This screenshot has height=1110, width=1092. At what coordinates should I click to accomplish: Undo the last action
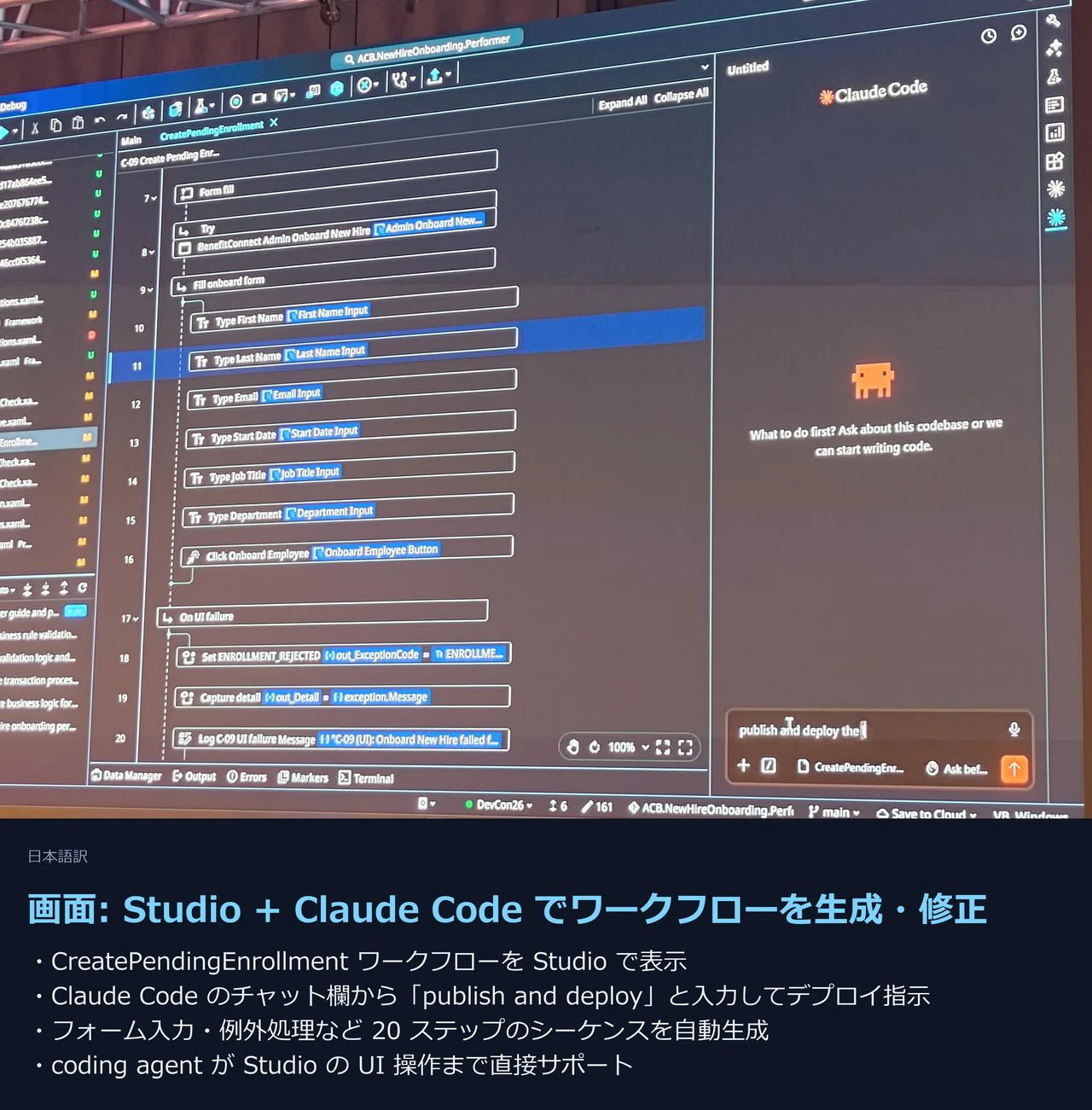tap(100, 120)
